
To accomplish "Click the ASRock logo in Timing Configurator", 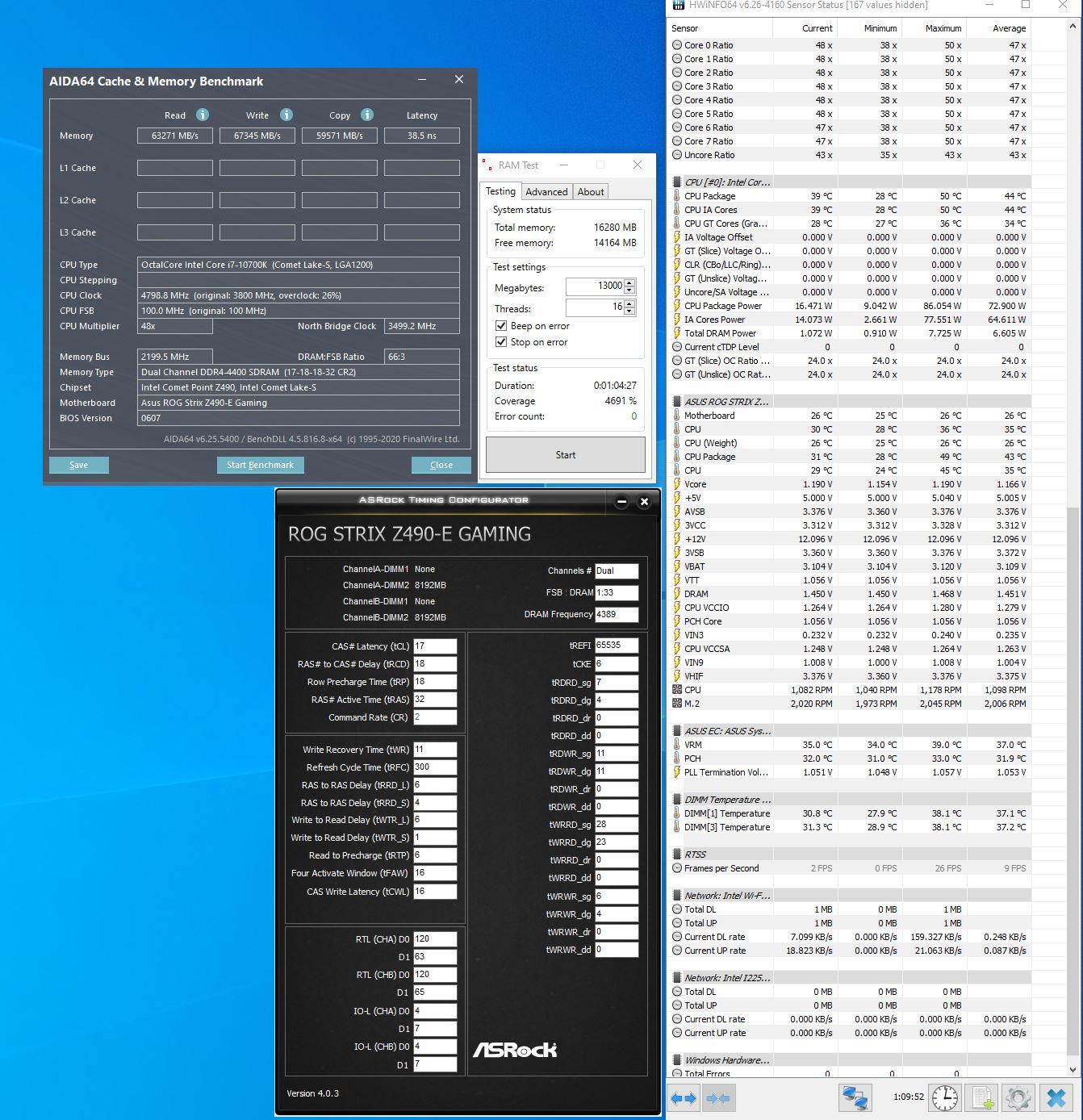I will pyautogui.click(x=515, y=1049).
